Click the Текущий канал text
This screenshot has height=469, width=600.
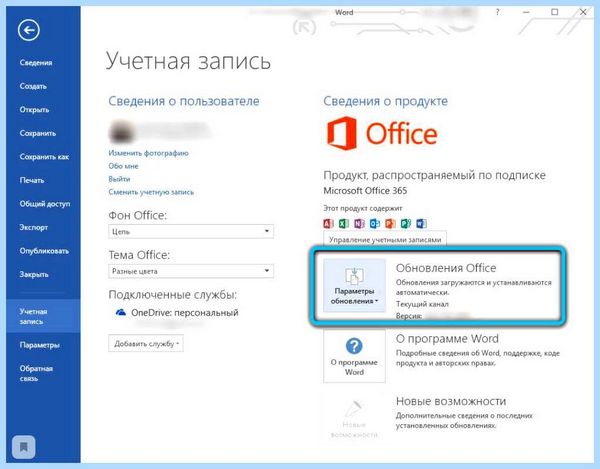pos(422,304)
